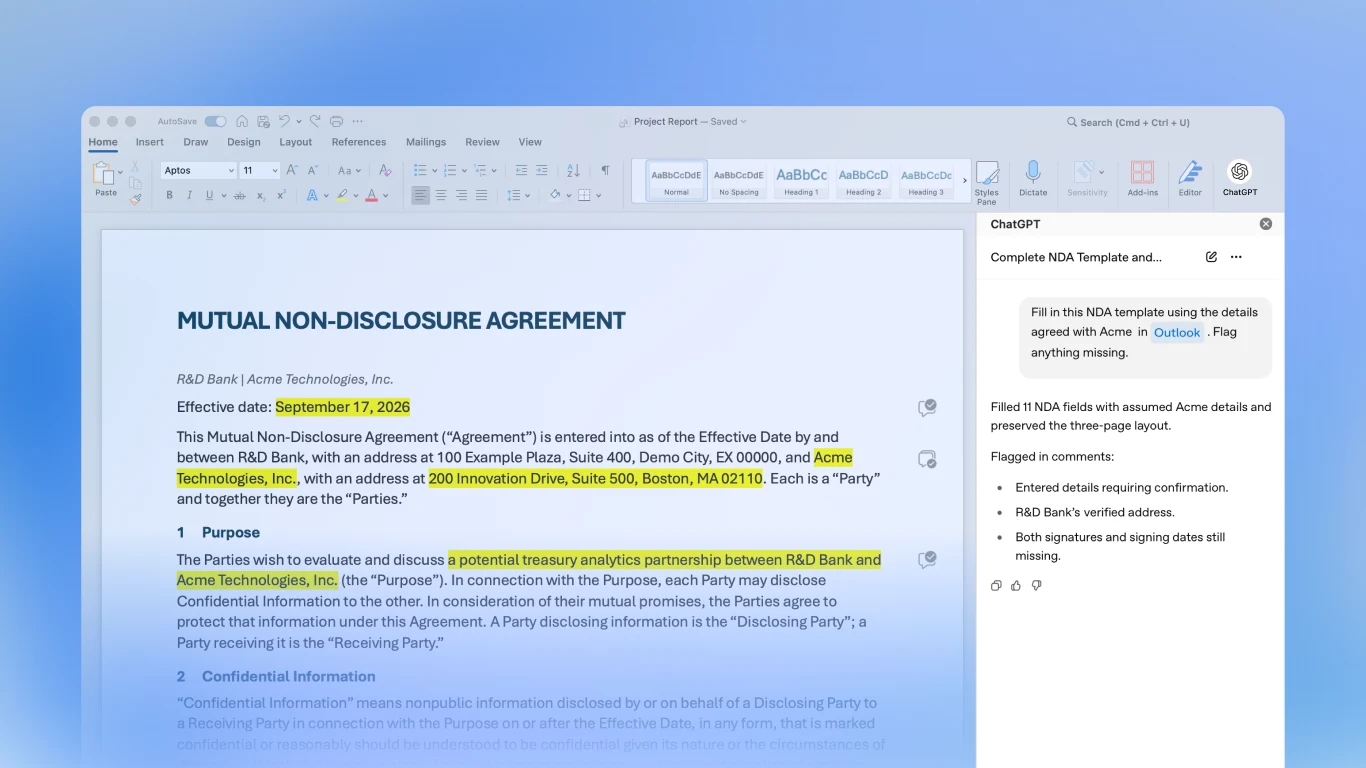
Task: Give a thumbs up to the ChatGPT response
Action: (1016, 586)
